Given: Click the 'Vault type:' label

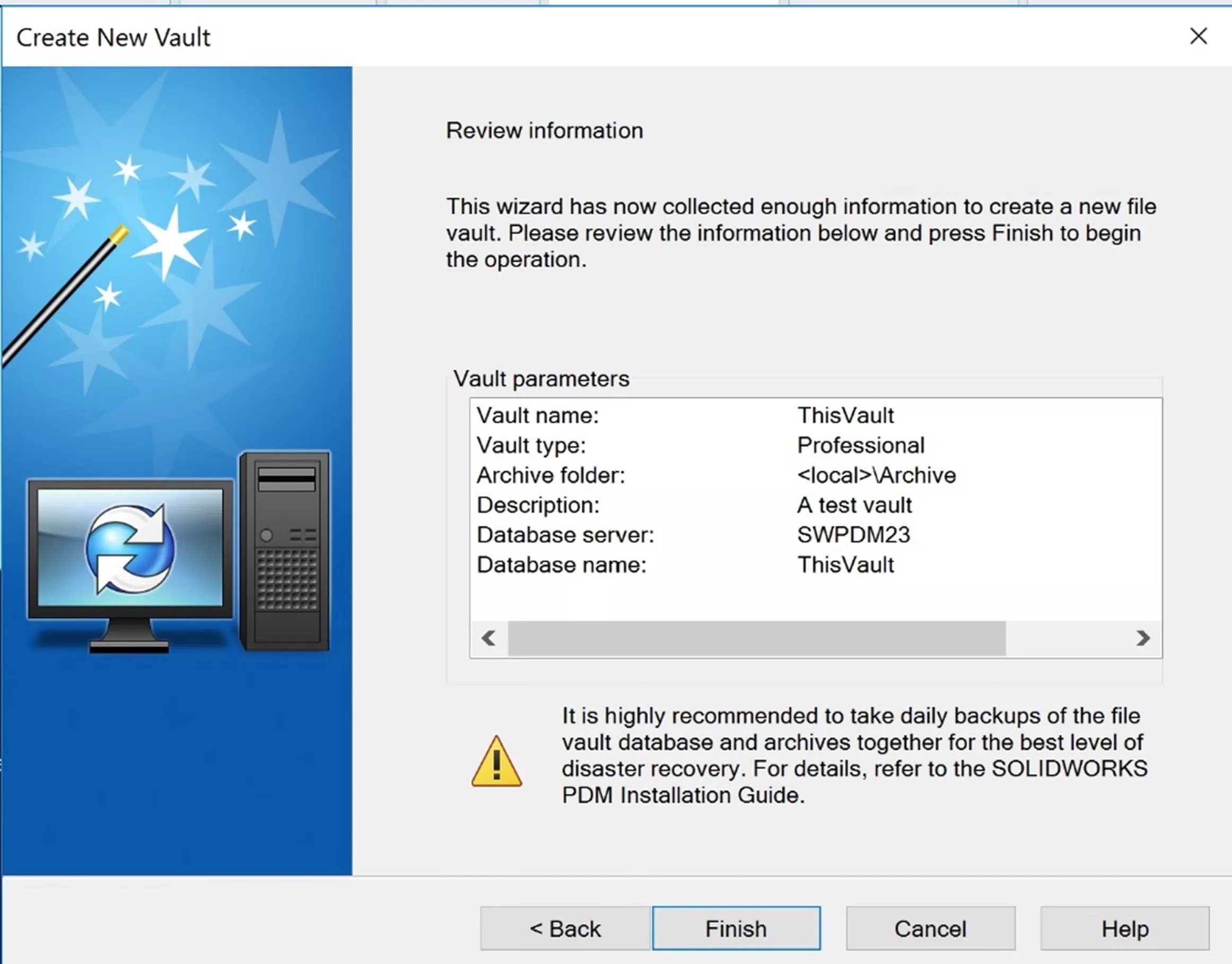Looking at the screenshot, I should click(x=531, y=445).
